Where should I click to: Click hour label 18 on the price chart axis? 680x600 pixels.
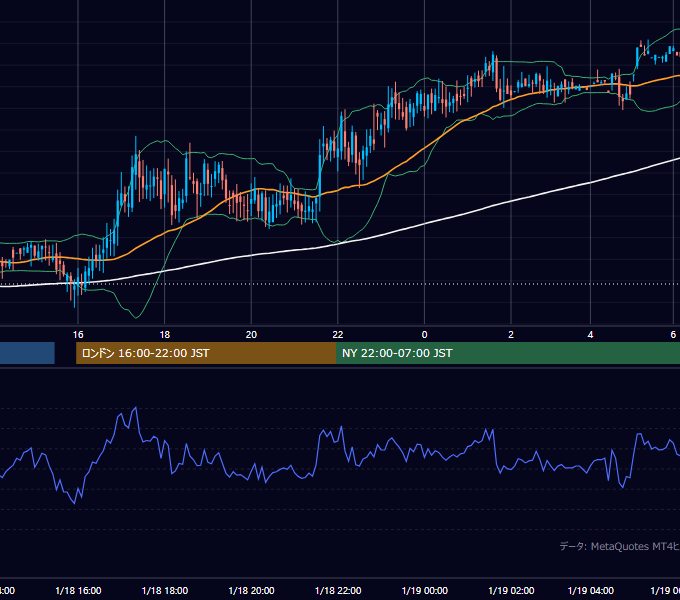[165, 335]
